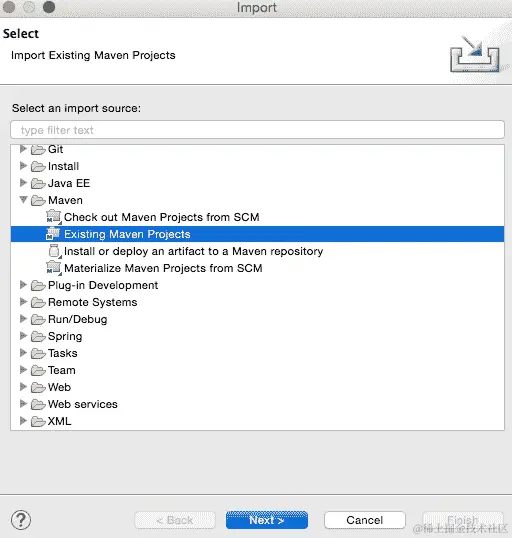
Task: Click the Next > button
Action: pos(267,520)
